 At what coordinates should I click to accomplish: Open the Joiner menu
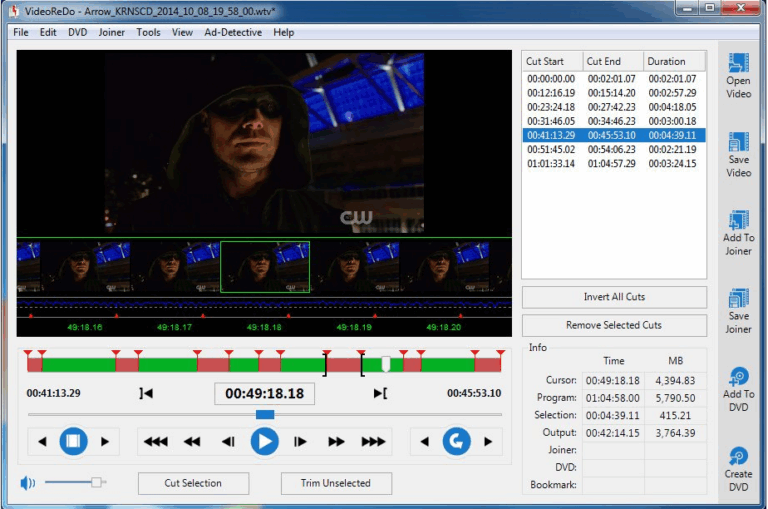[112, 32]
